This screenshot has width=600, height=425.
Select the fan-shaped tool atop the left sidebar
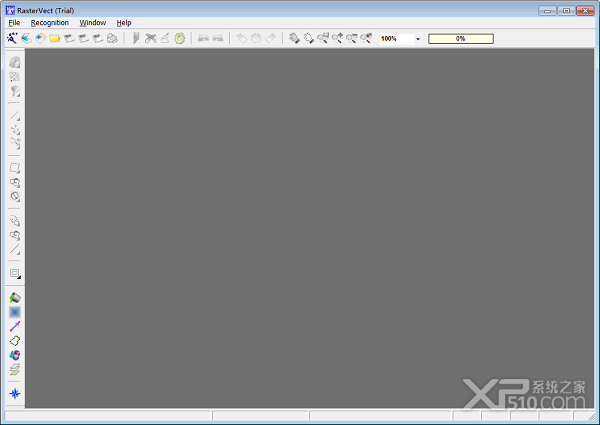coord(15,62)
